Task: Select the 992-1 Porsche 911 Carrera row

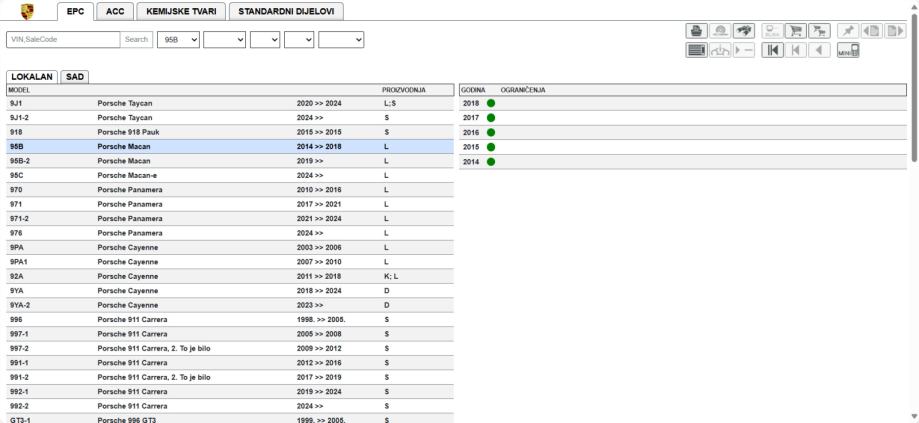Action: (230, 392)
